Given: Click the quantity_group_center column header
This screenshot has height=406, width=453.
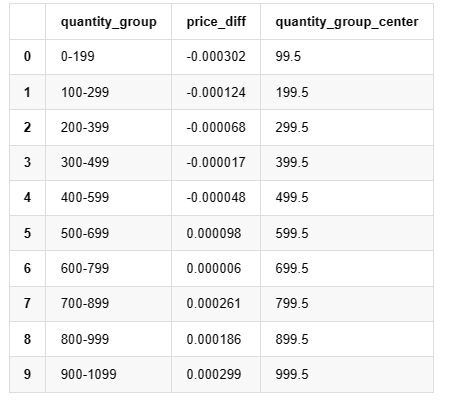Looking at the screenshot, I should (x=347, y=22).
